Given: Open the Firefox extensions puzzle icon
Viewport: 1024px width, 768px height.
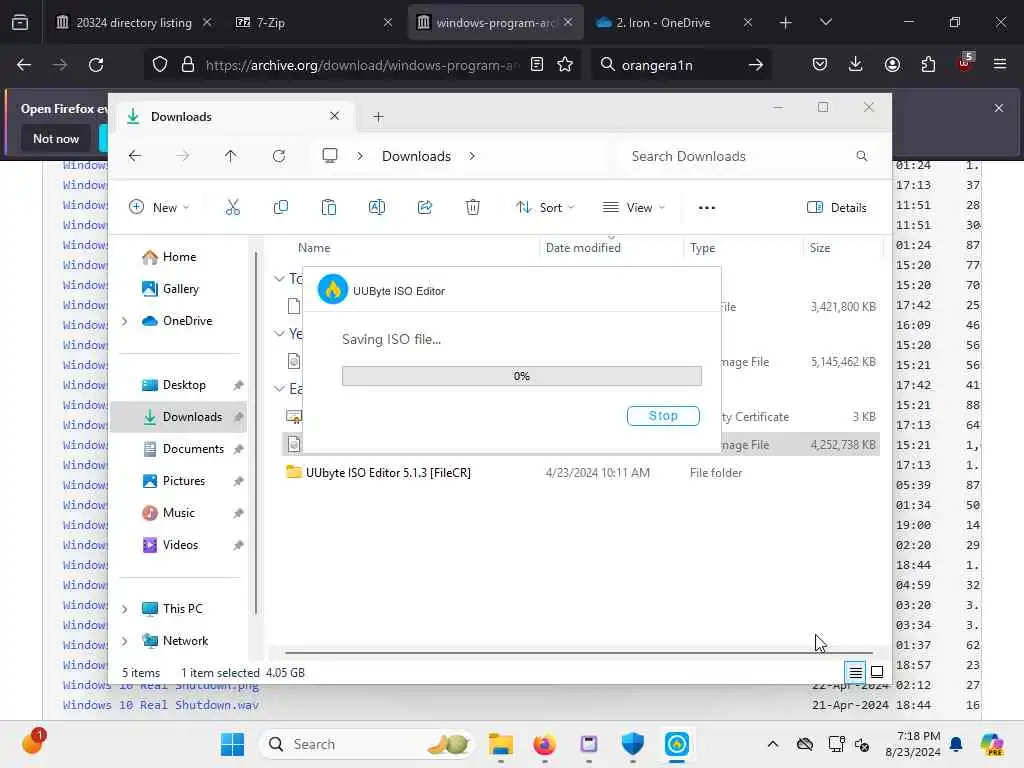Looking at the screenshot, I should click(928, 64).
